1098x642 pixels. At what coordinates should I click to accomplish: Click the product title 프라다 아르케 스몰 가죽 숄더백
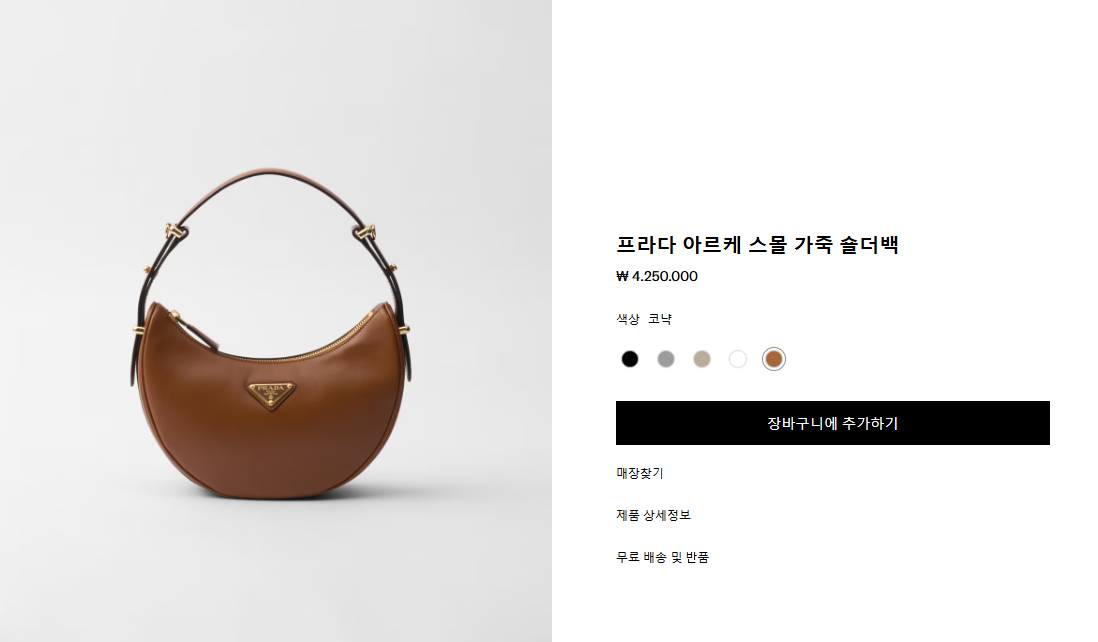pos(757,244)
